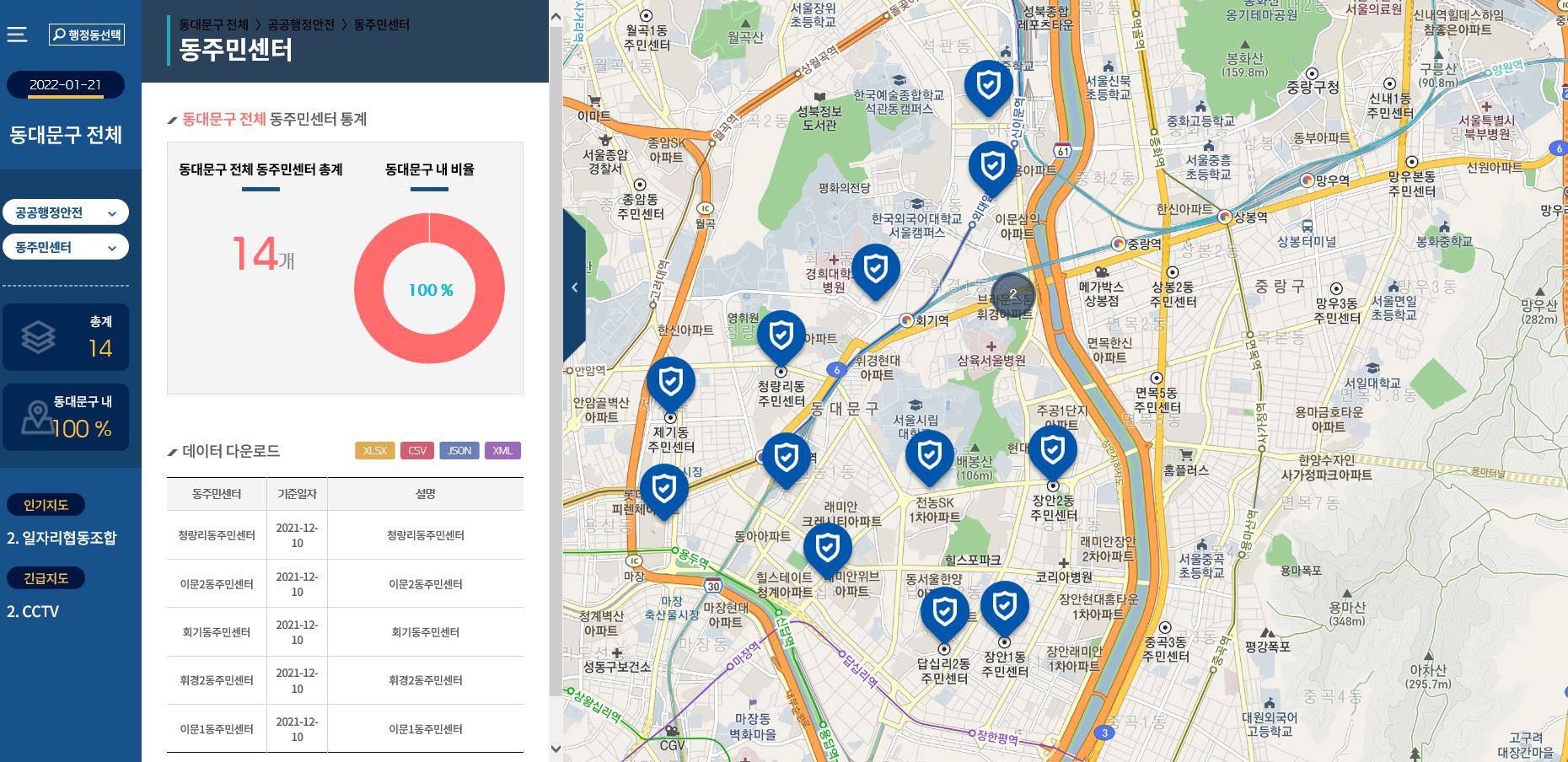The width and height of the screenshot is (1568, 762).
Task: Click the marker above 청량리동주민센터
Action: click(782, 337)
